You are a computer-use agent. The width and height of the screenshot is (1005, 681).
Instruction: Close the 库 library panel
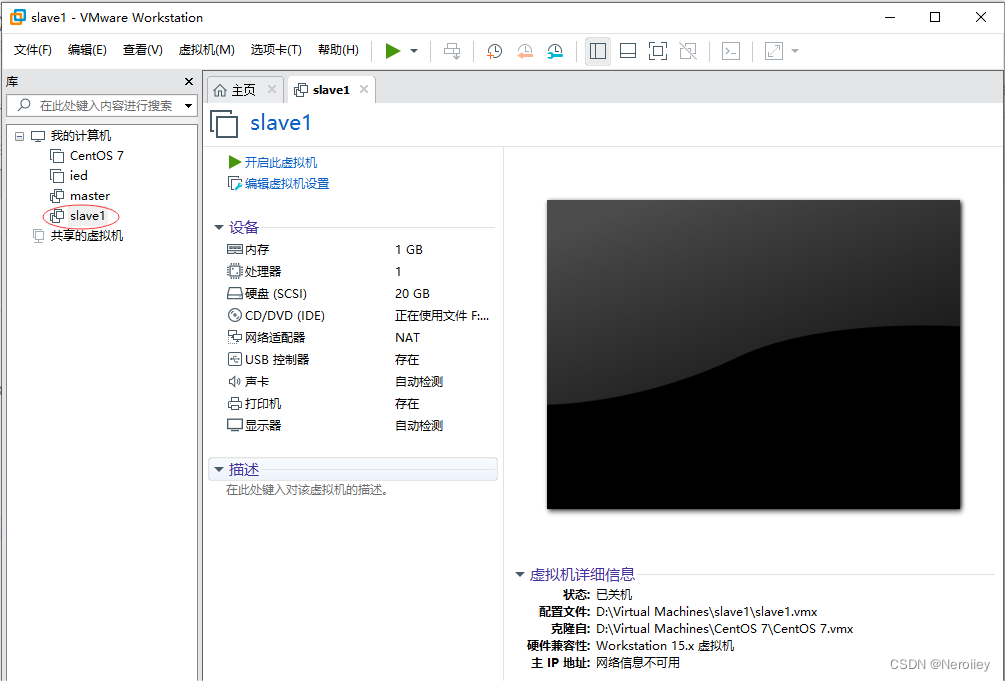click(188, 81)
